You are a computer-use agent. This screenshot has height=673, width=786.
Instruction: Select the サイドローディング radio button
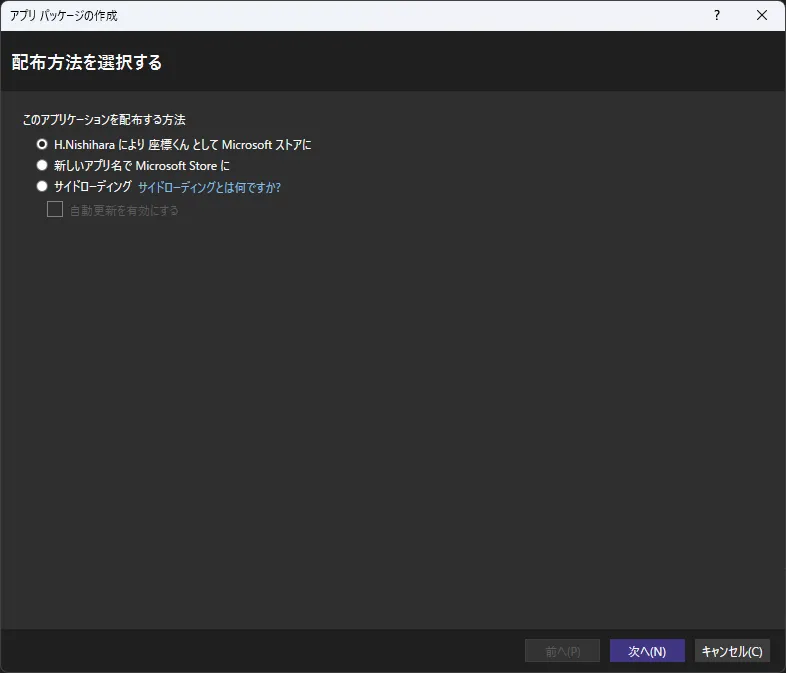tap(42, 186)
